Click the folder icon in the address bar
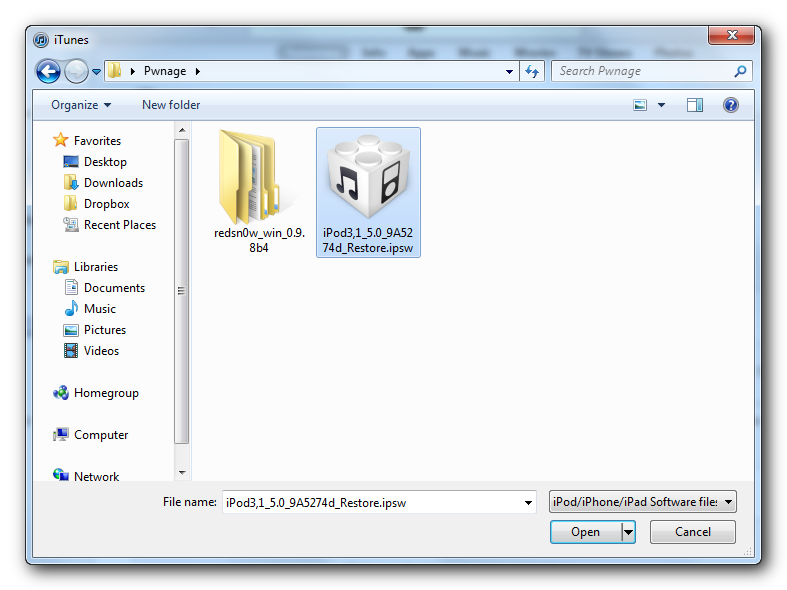Image resolution: width=787 pixels, height=590 pixels. (115, 71)
